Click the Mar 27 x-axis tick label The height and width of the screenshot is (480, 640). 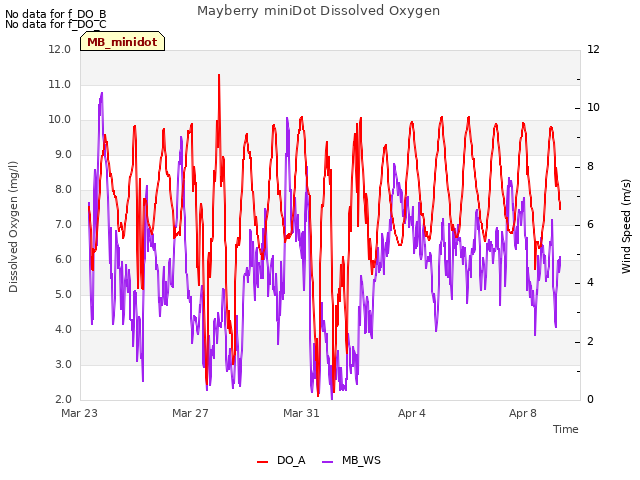click(x=190, y=413)
